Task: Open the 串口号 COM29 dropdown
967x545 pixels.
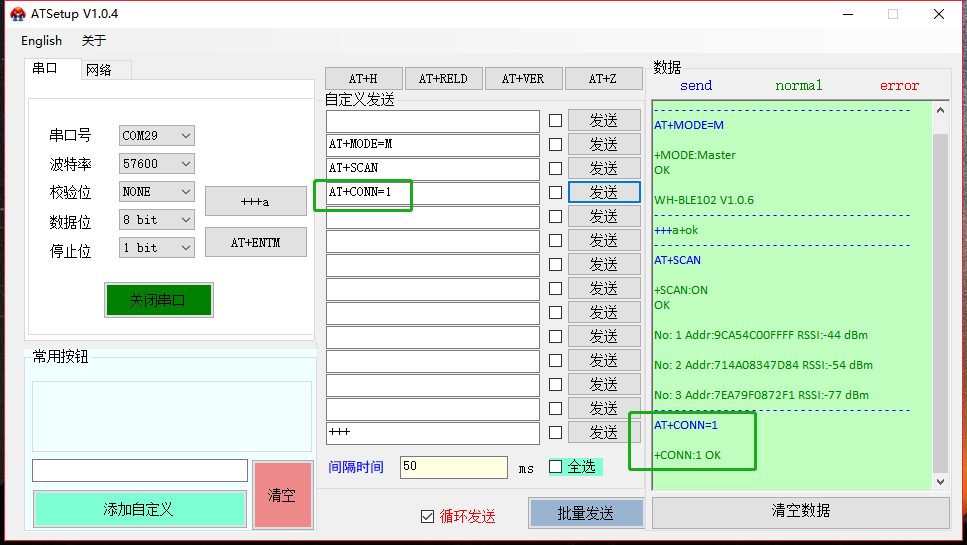Action: pos(157,135)
